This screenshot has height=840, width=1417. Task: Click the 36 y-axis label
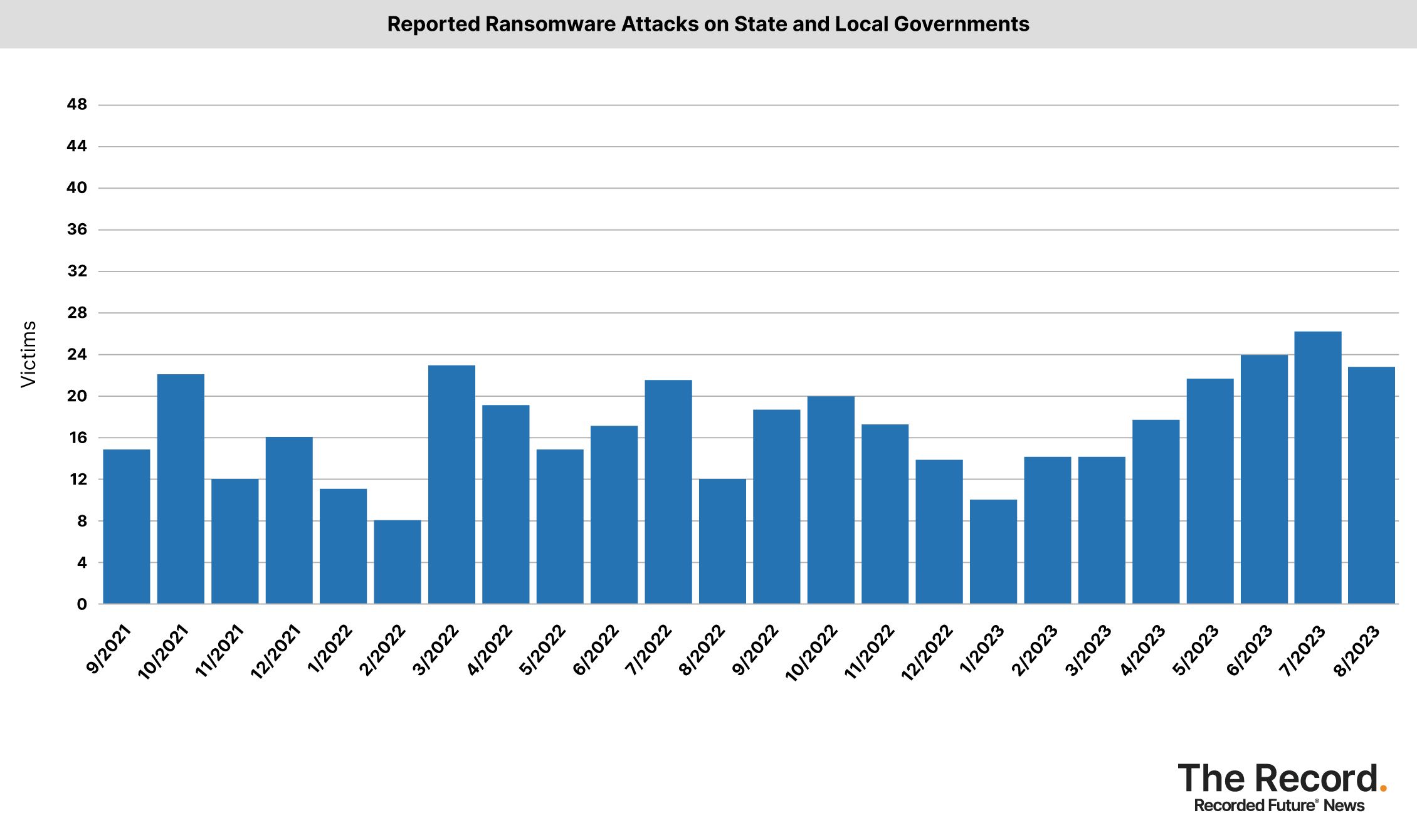(77, 229)
